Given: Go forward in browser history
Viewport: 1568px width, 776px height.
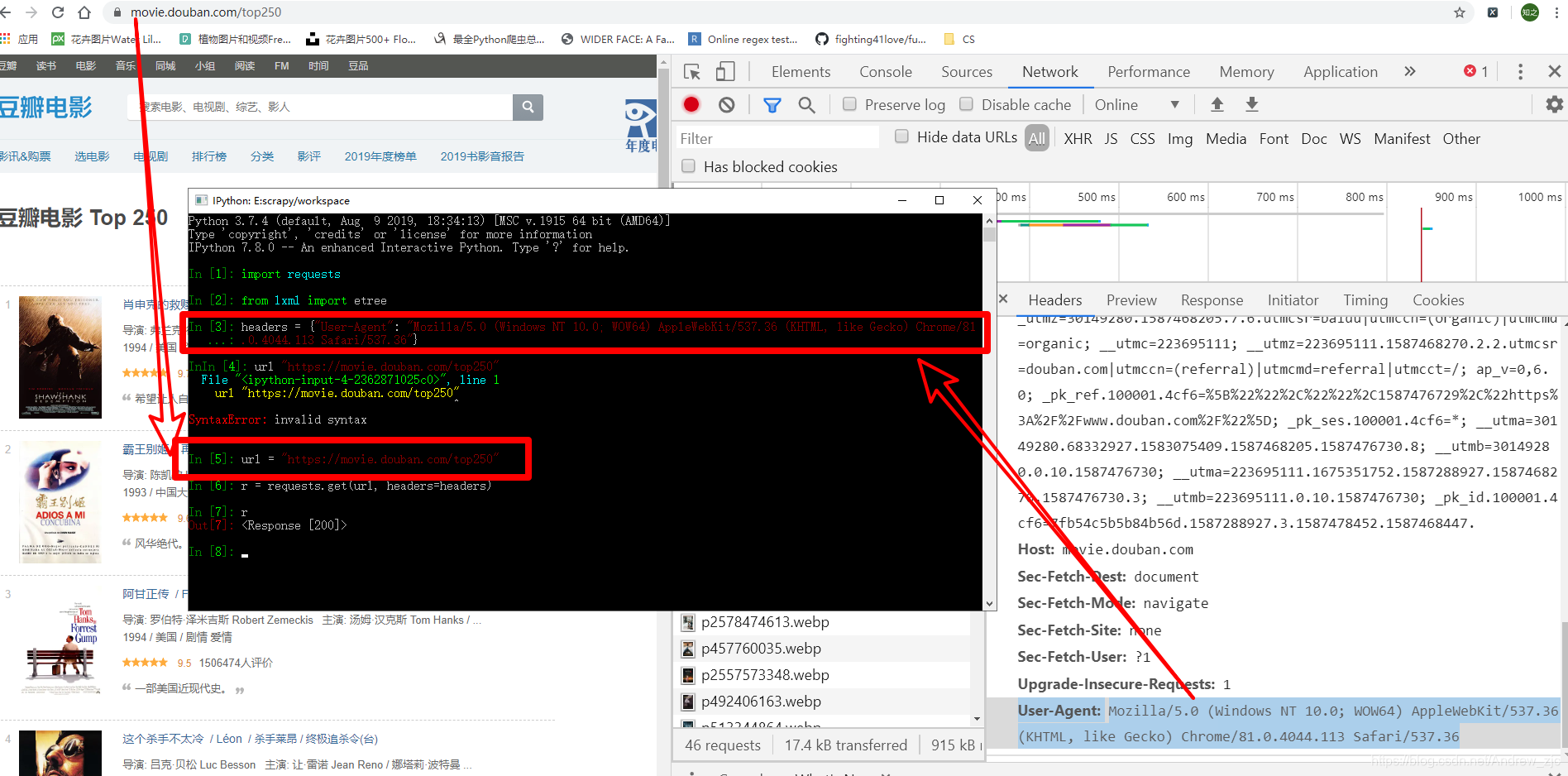Looking at the screenshot, I should 31,12.
